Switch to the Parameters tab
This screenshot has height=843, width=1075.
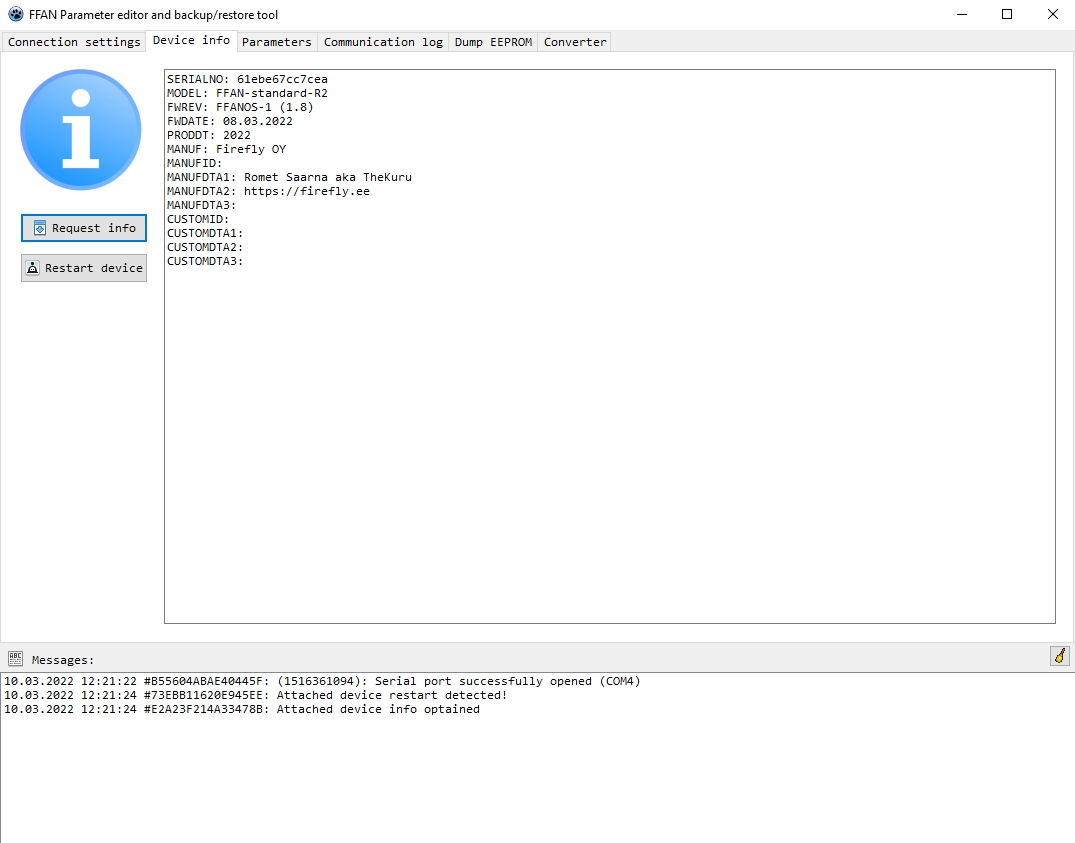(x=277, y=42)
